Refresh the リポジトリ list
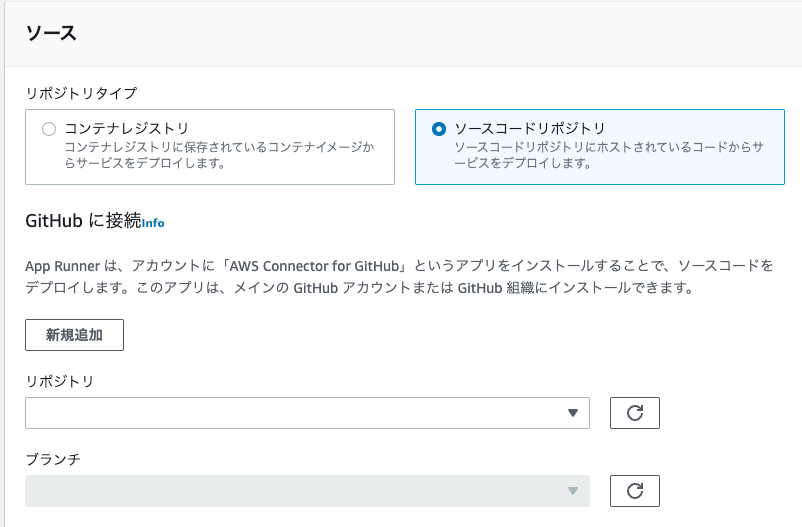Screen dimensions: 802x527 pos(635,413)
